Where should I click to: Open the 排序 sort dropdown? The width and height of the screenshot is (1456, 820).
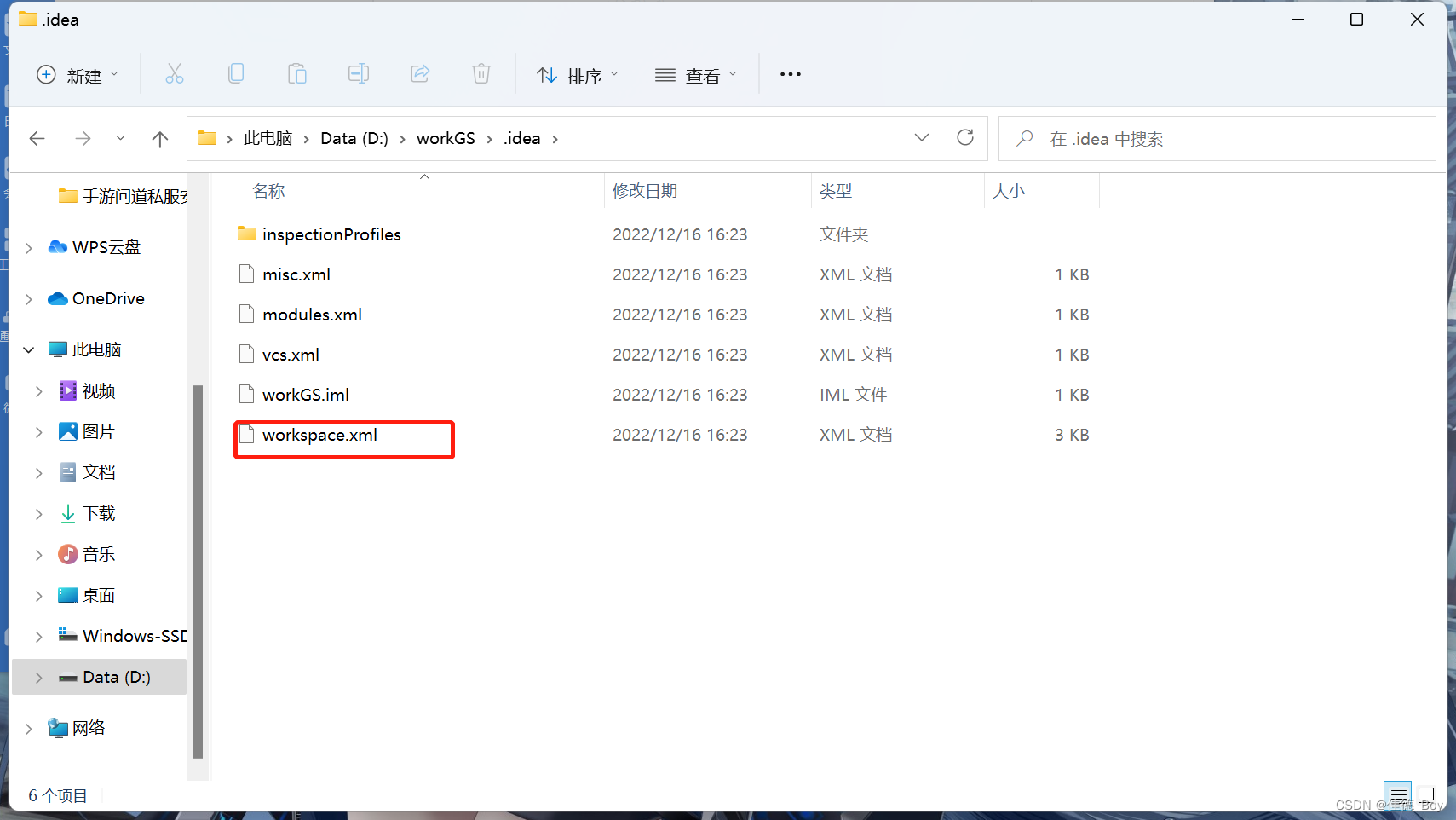coord(578,75)
